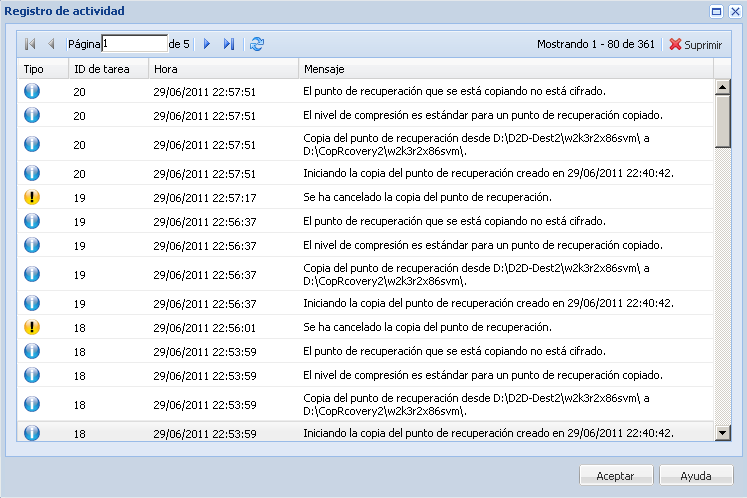Viewport: 747px width, 498px height.
Task: Go to the first page of log
Action: coord(30,44)
